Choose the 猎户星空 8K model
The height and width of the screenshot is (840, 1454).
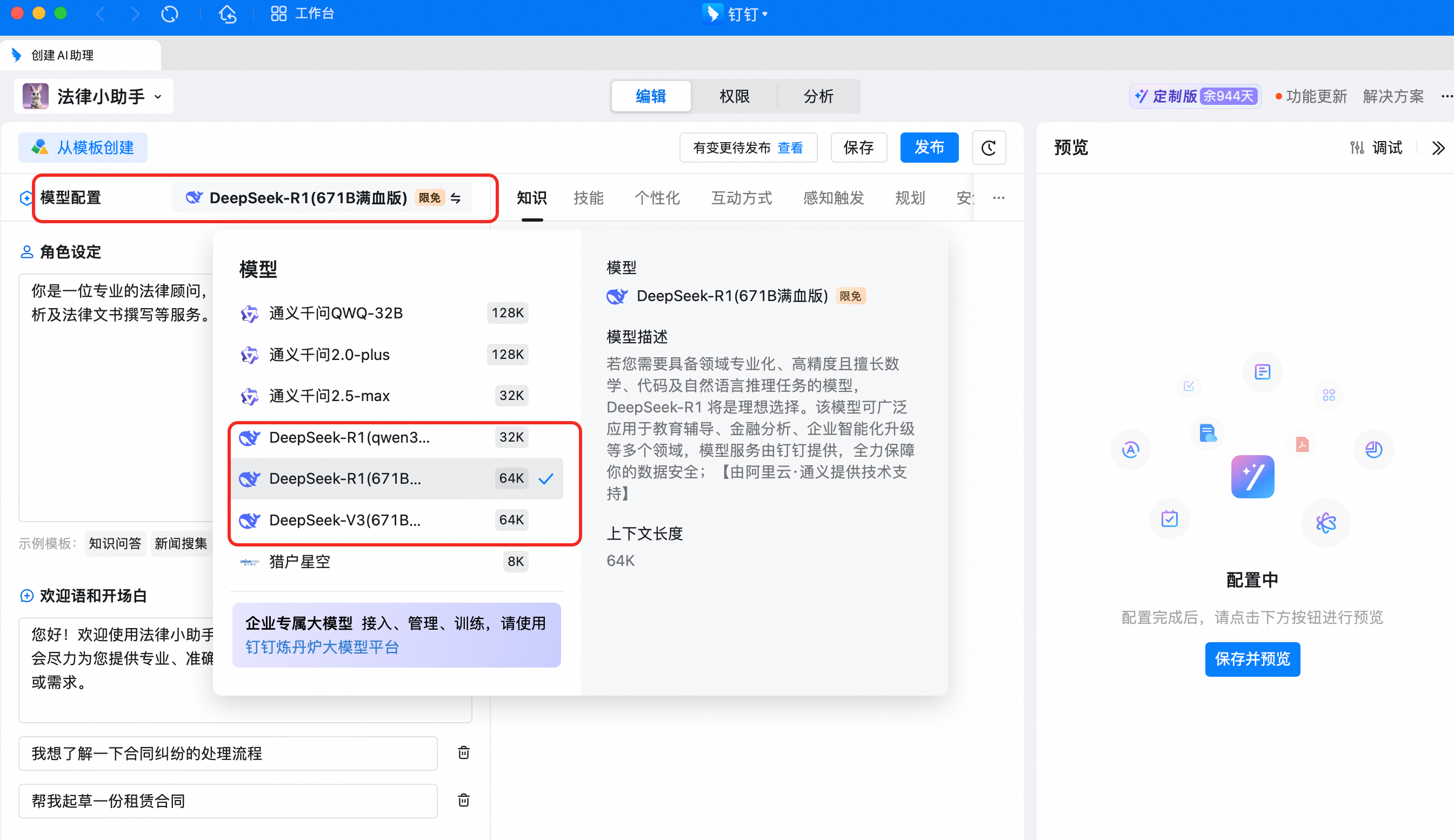pyautogui.click(x=299, y=561)
